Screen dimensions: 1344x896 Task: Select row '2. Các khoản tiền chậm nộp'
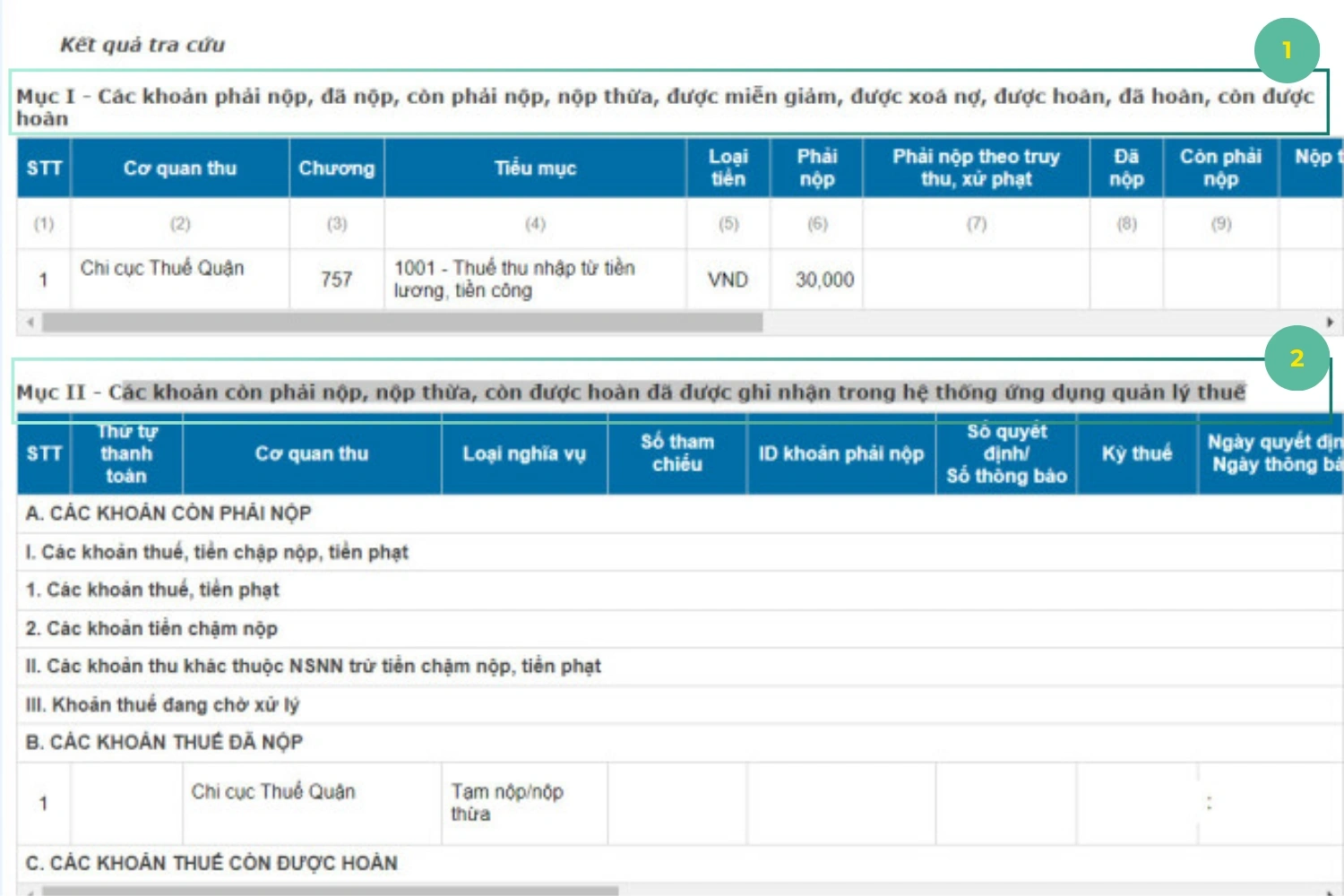coord(679,628)
